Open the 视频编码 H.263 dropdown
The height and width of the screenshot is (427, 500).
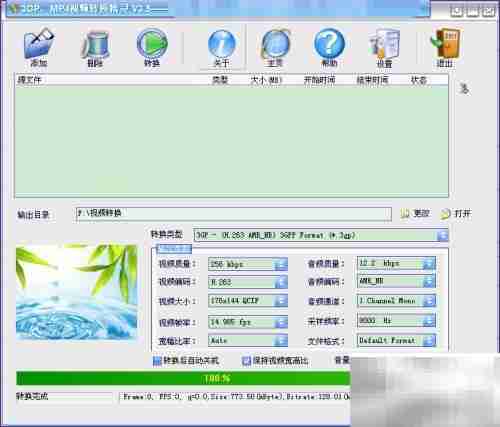click(x=248, y=282)
